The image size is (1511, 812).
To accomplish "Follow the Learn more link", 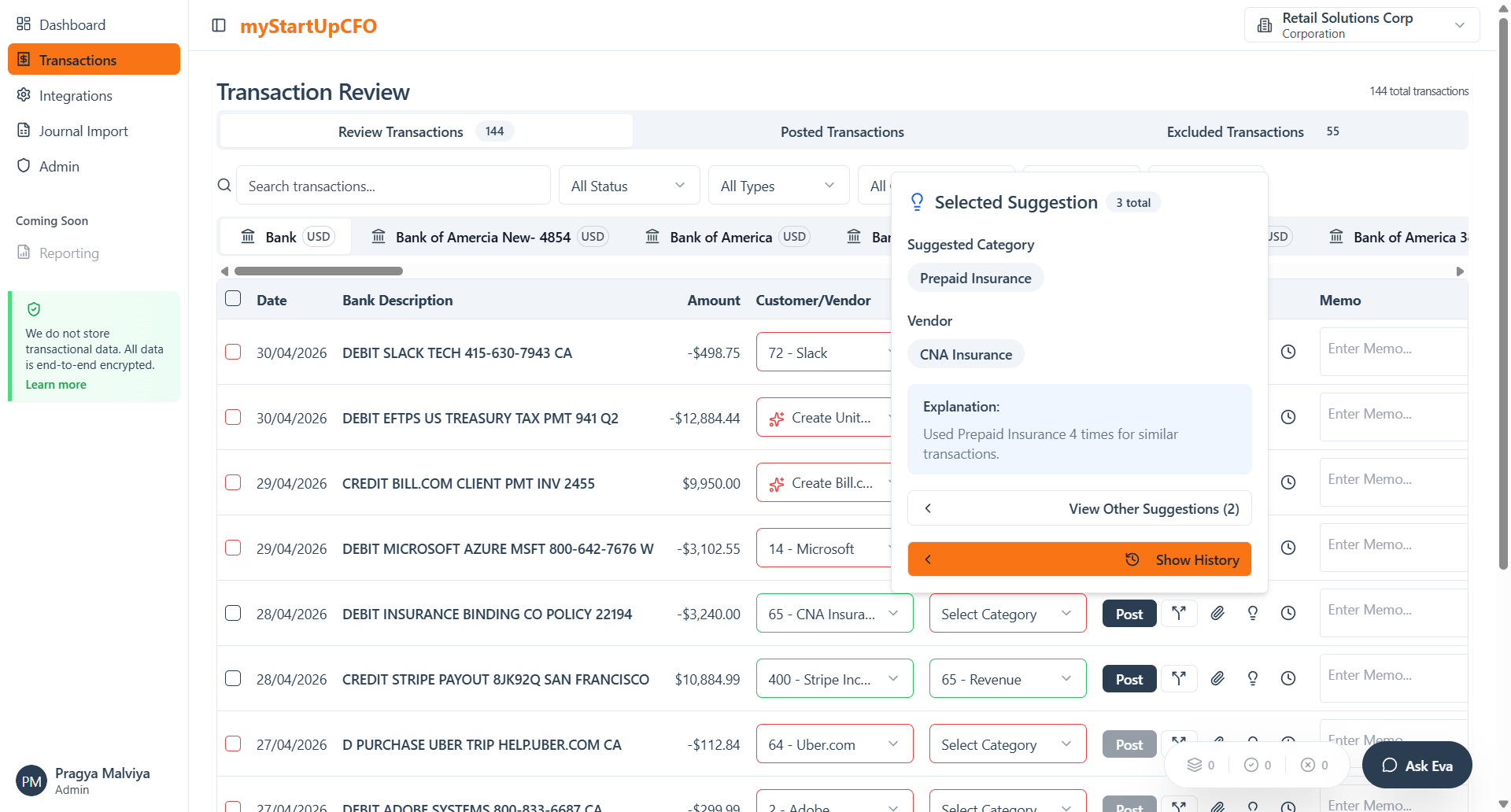I will 56,385.
